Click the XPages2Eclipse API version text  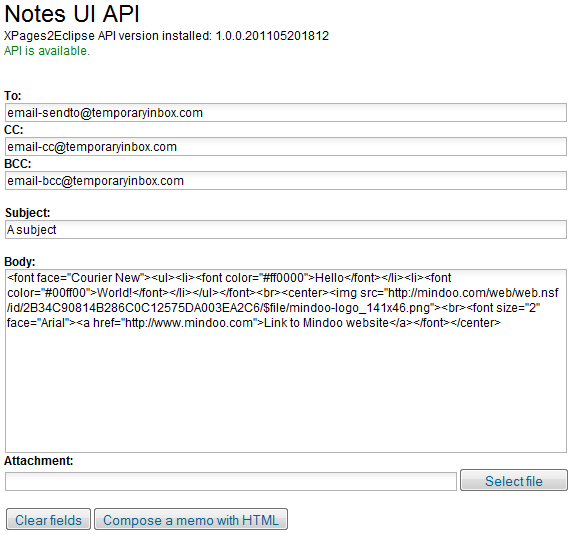166,36
